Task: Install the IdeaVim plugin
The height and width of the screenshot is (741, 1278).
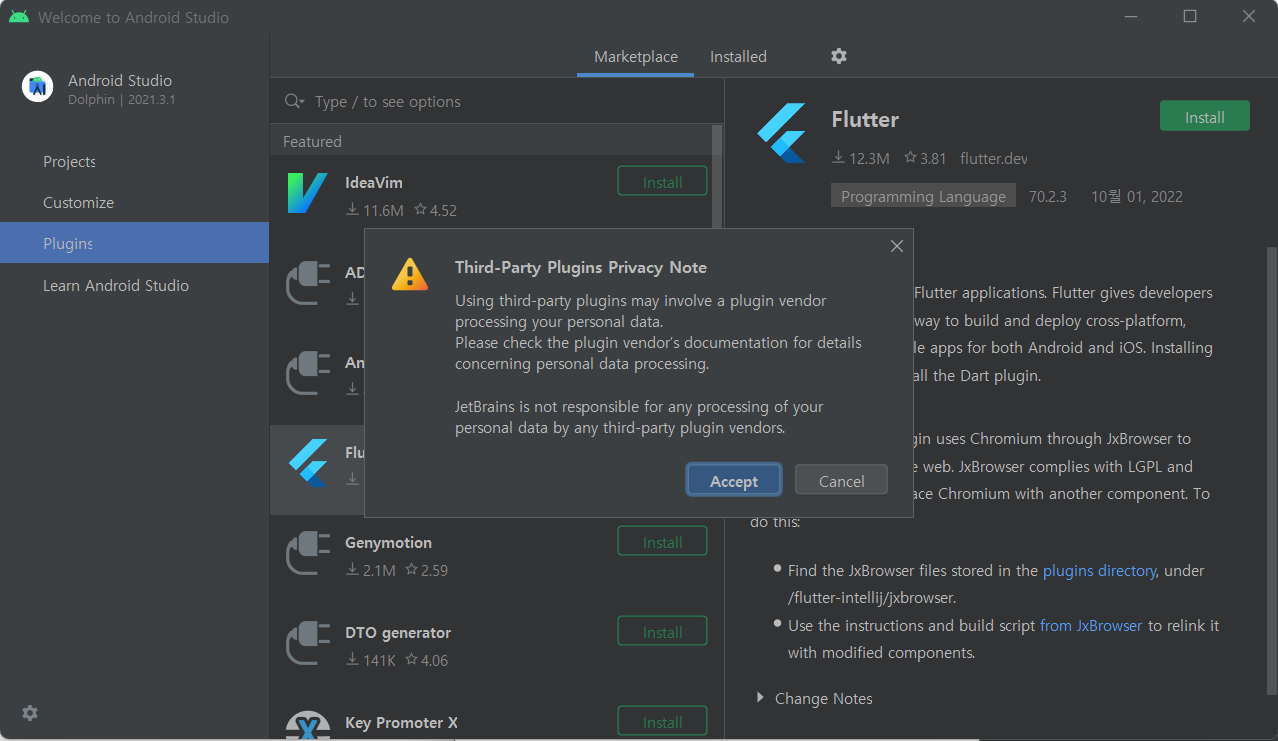Action: click(x=662, y=181)
